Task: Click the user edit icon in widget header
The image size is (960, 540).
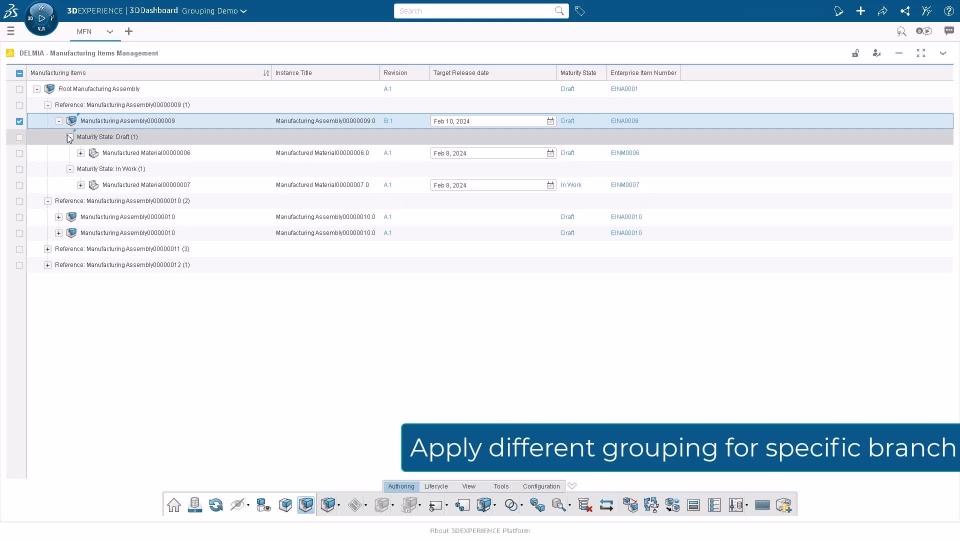Action: pos(877,53)
